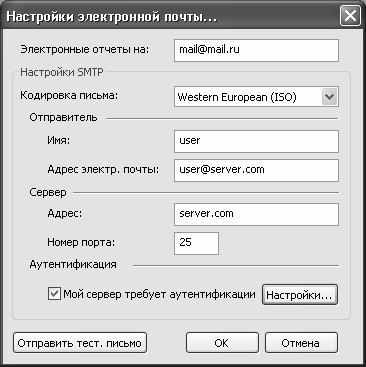366x367 pixels.
Task: Click into the sender 'Имя' field containing user
Action: pyautogui.click(x=256, y=141)
